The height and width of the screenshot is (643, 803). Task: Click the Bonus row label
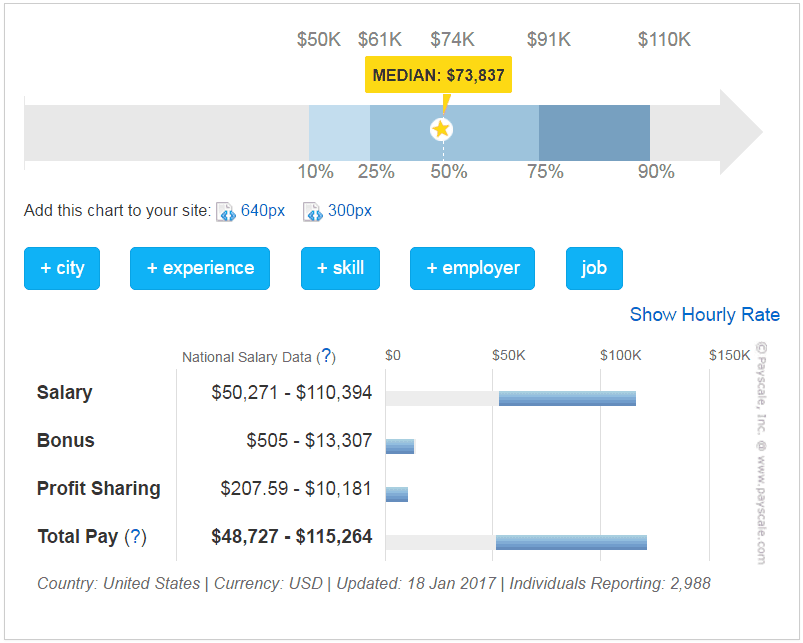point(66,440)
